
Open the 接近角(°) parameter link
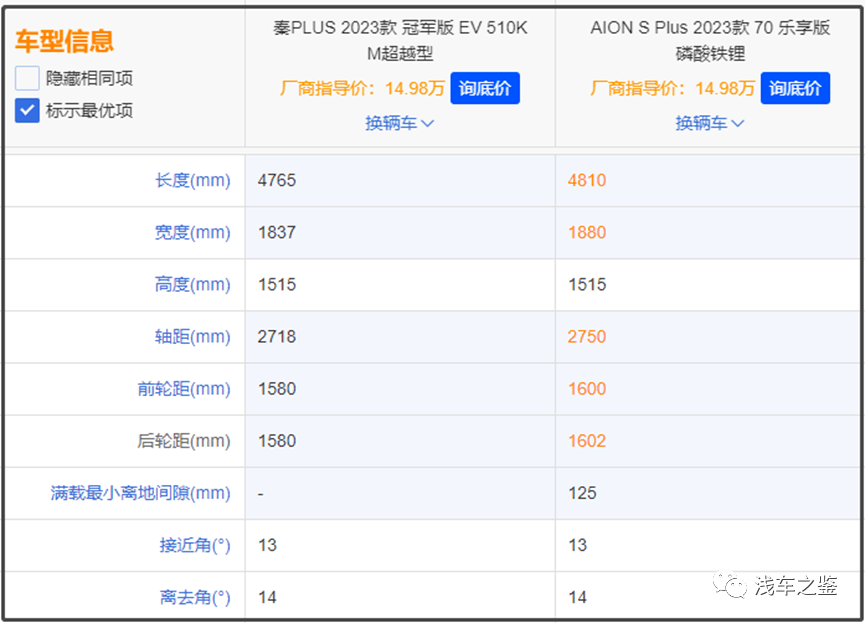(195, 545)
